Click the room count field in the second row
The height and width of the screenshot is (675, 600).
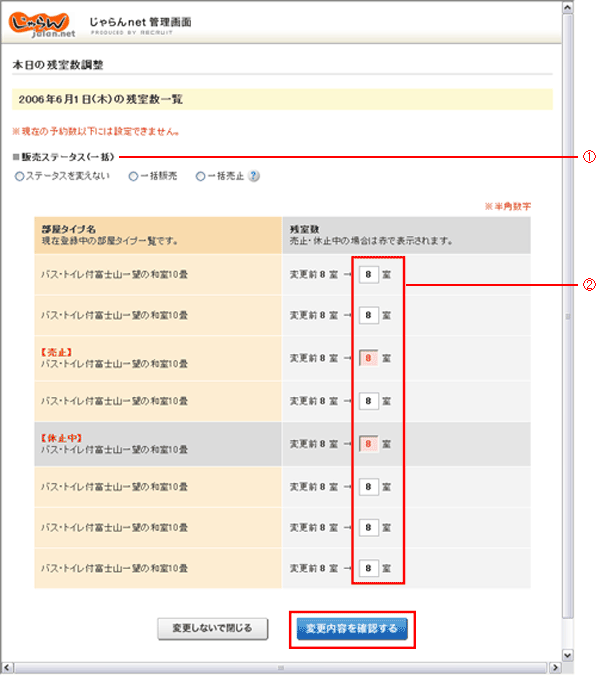point(369,315)
